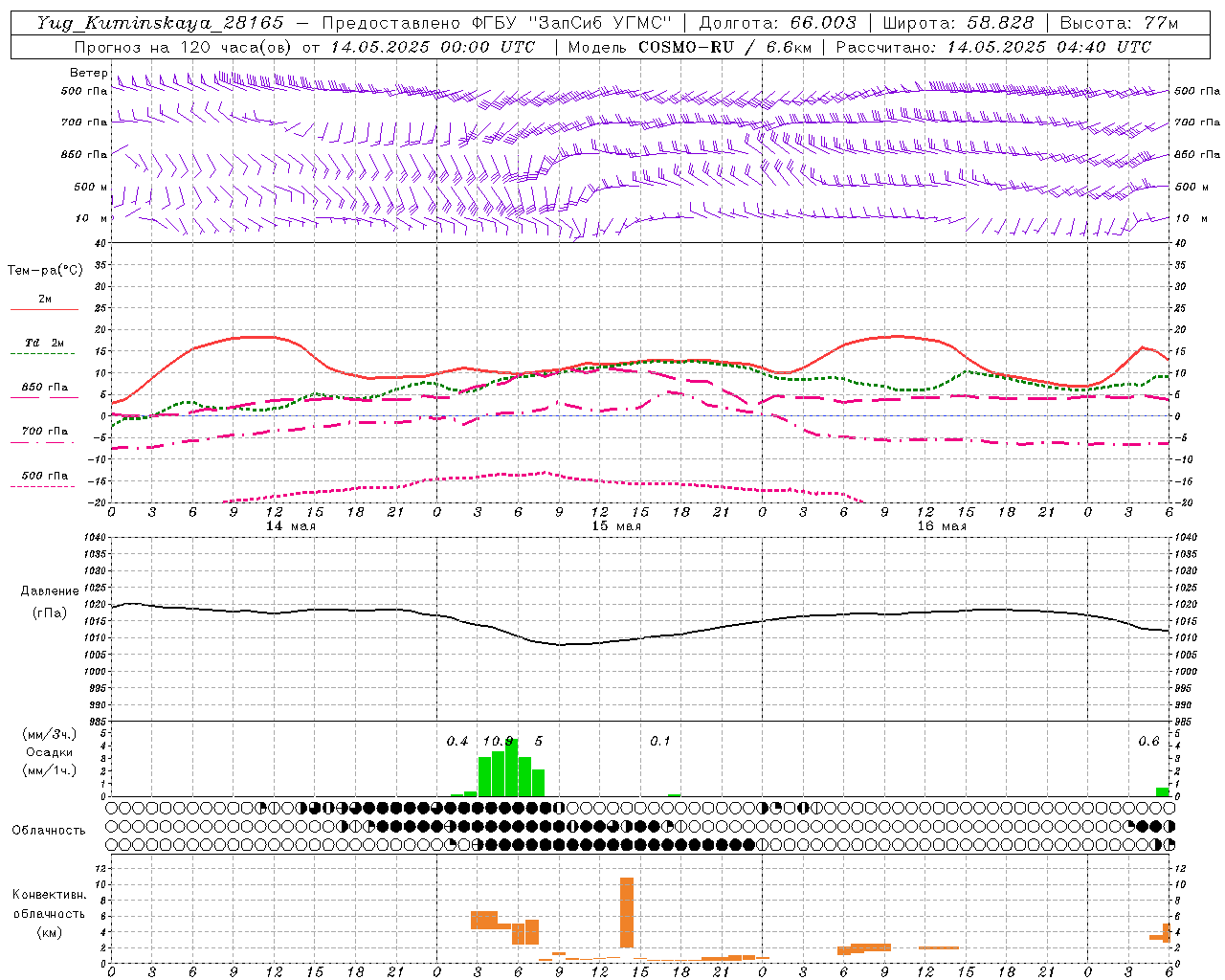Click the '14 мая' date label

(x=291, y=526)
